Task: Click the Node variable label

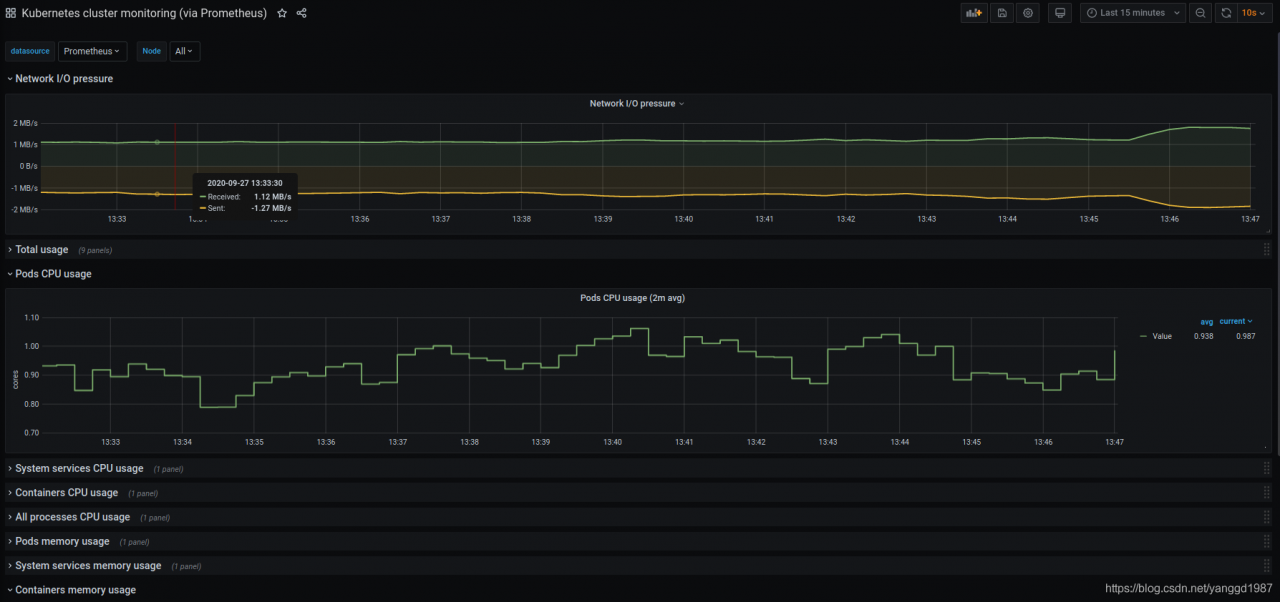Action: 151,51
